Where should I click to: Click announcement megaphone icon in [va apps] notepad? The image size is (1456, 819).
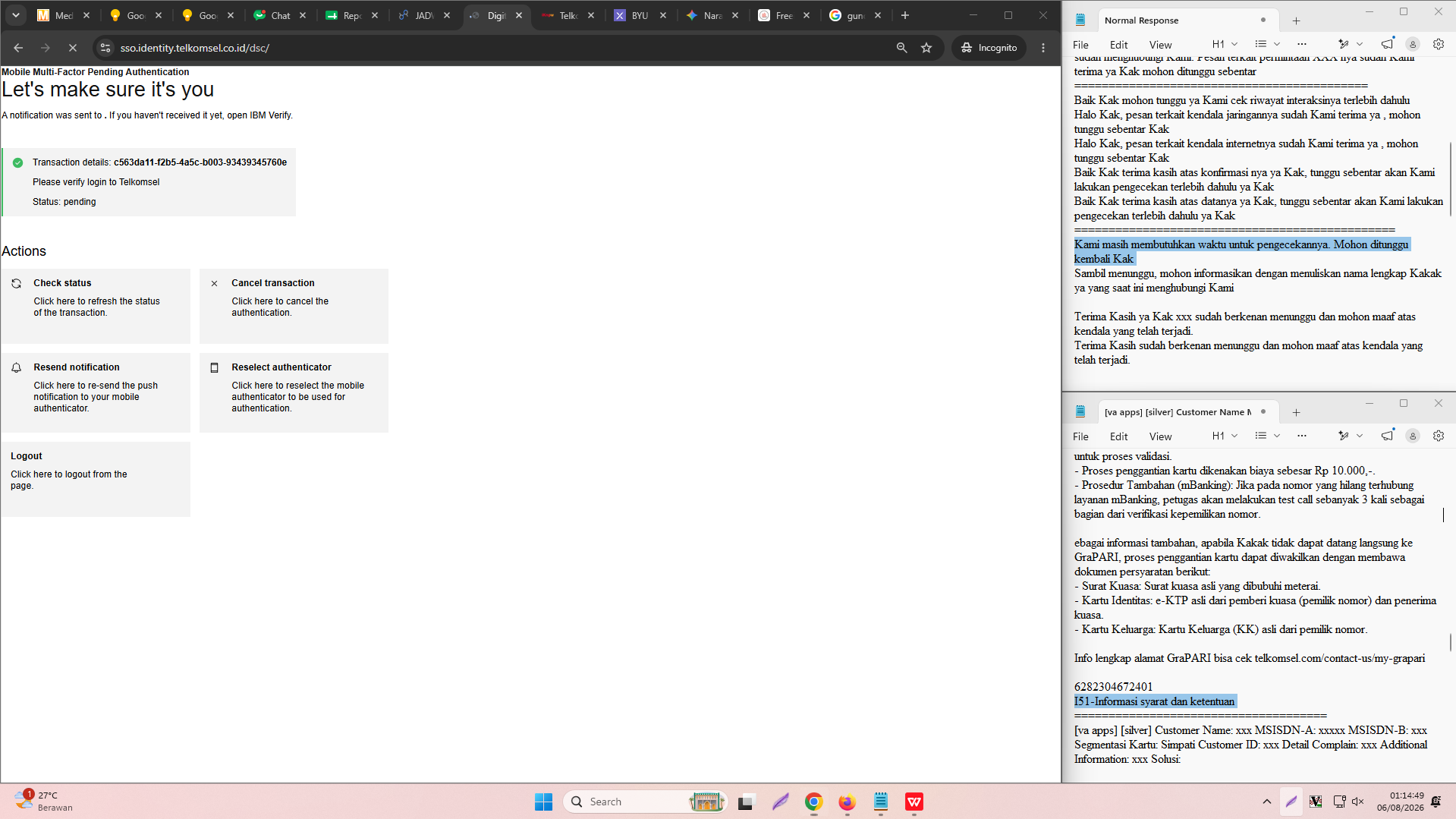pos(1387,436)
